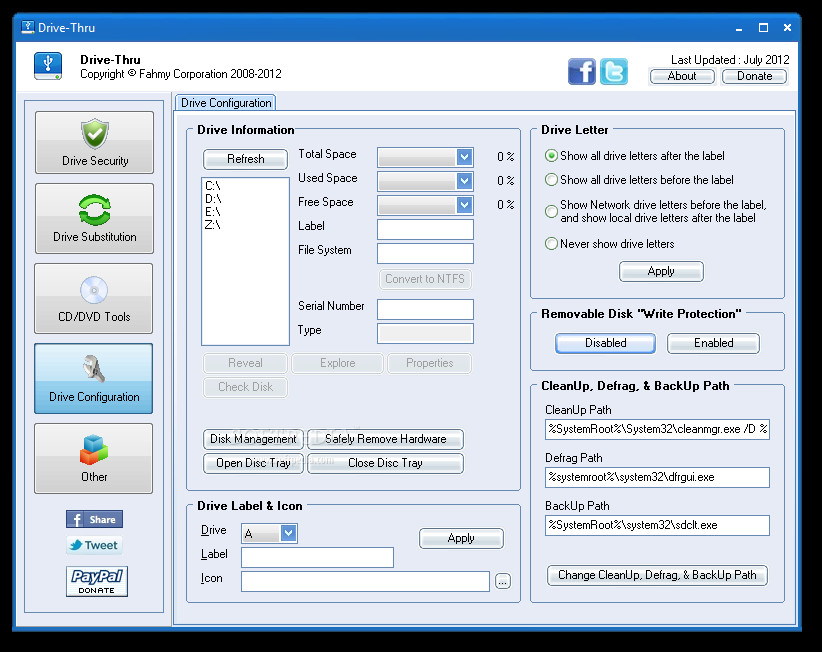822x652 pixels.
Task: Select Show Network drive letters before the label
Action: (656, 211)
